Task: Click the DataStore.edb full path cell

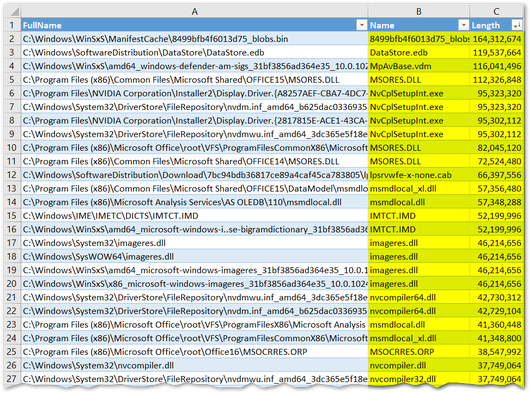Action: [x=194, y=52]
